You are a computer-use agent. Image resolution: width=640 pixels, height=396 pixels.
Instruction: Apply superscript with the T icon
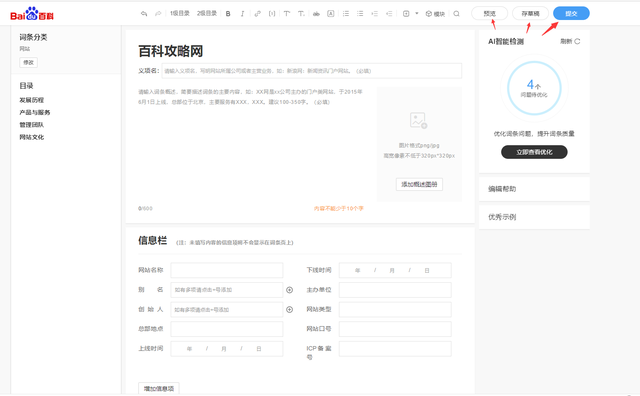pos(287,13)
